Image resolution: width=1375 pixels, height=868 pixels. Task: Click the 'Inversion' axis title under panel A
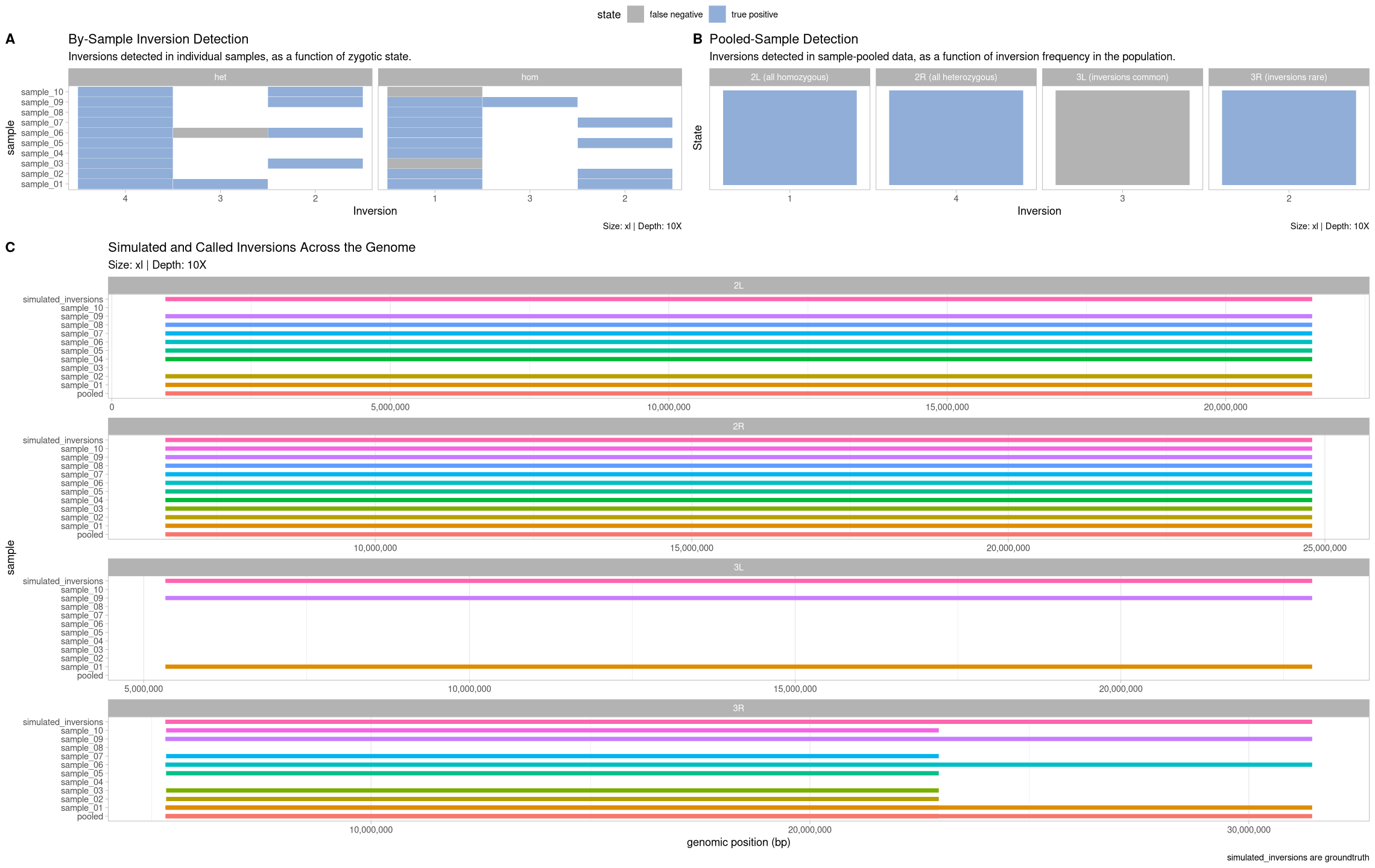[x=375, y=211]
